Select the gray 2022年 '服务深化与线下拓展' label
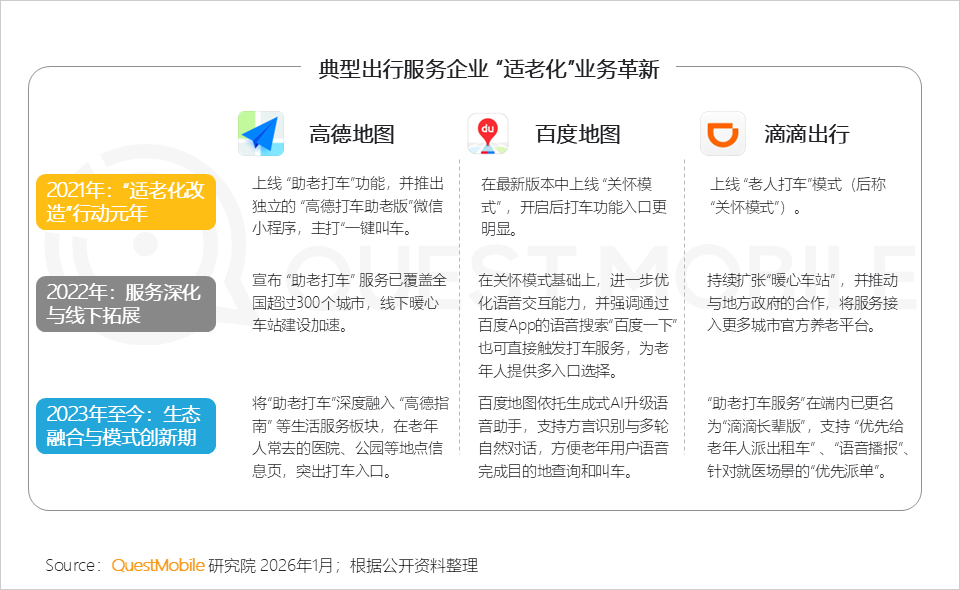The image size is (960, 590). pos(126,302)
